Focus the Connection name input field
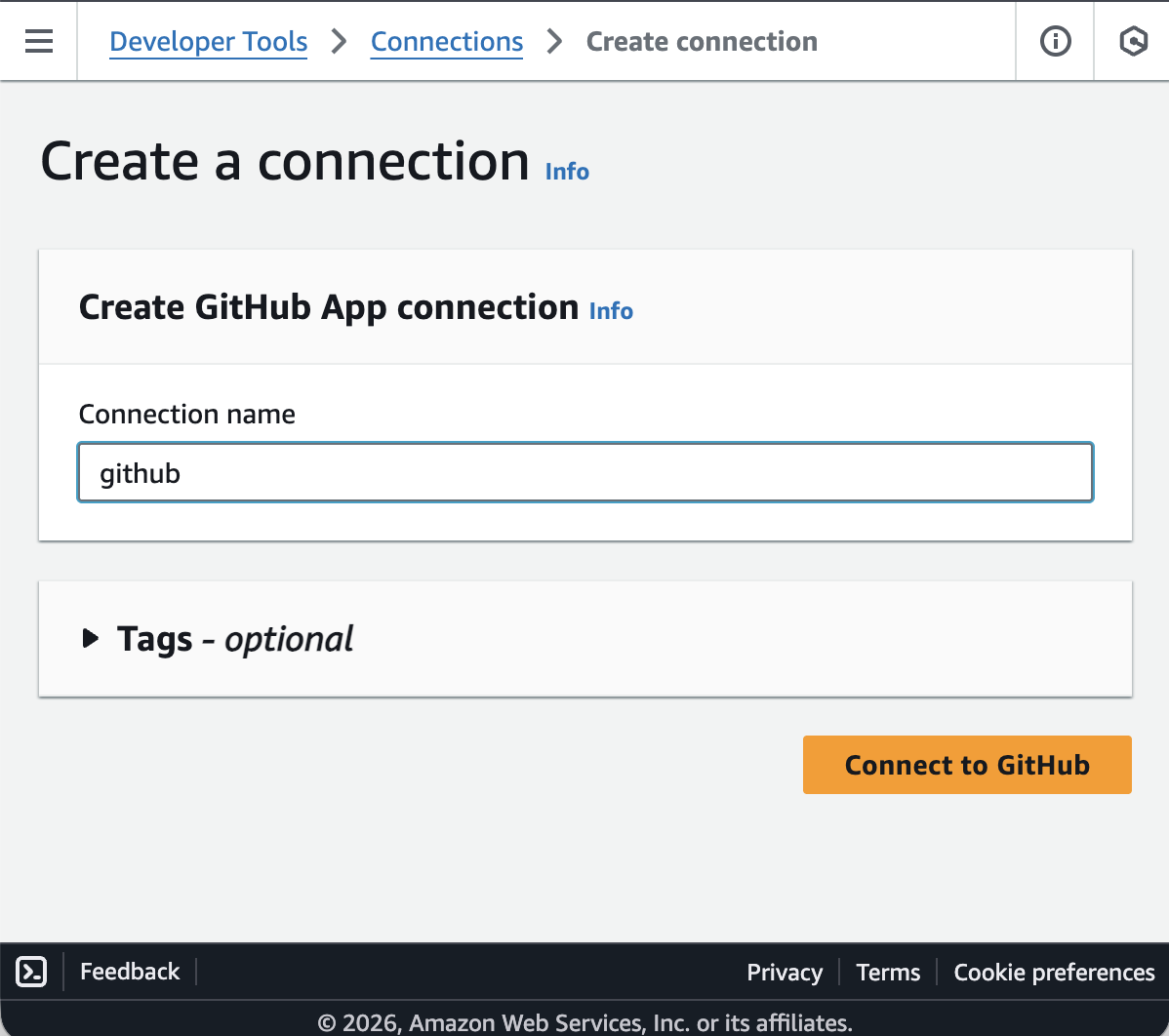This screenshot has width=1169, height=1036. coord(585,472)
